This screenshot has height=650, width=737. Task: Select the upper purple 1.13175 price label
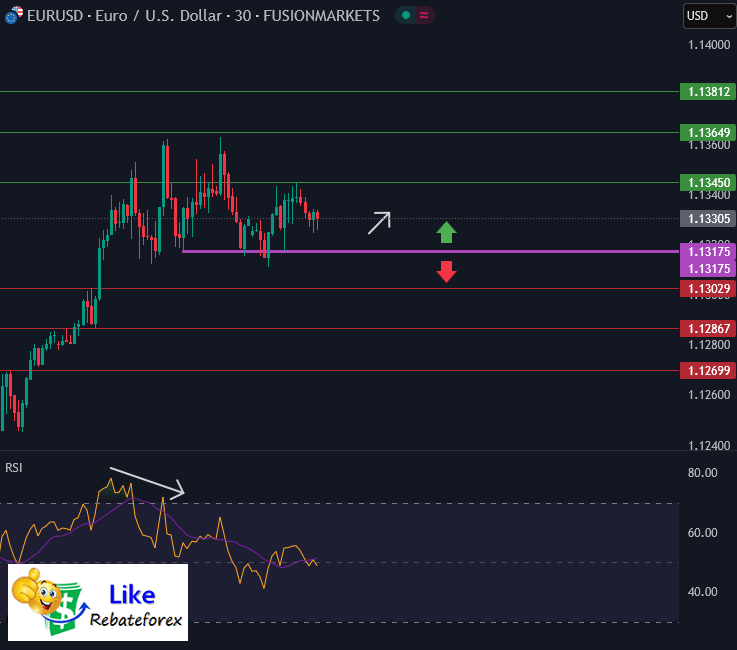click(708, 251)
